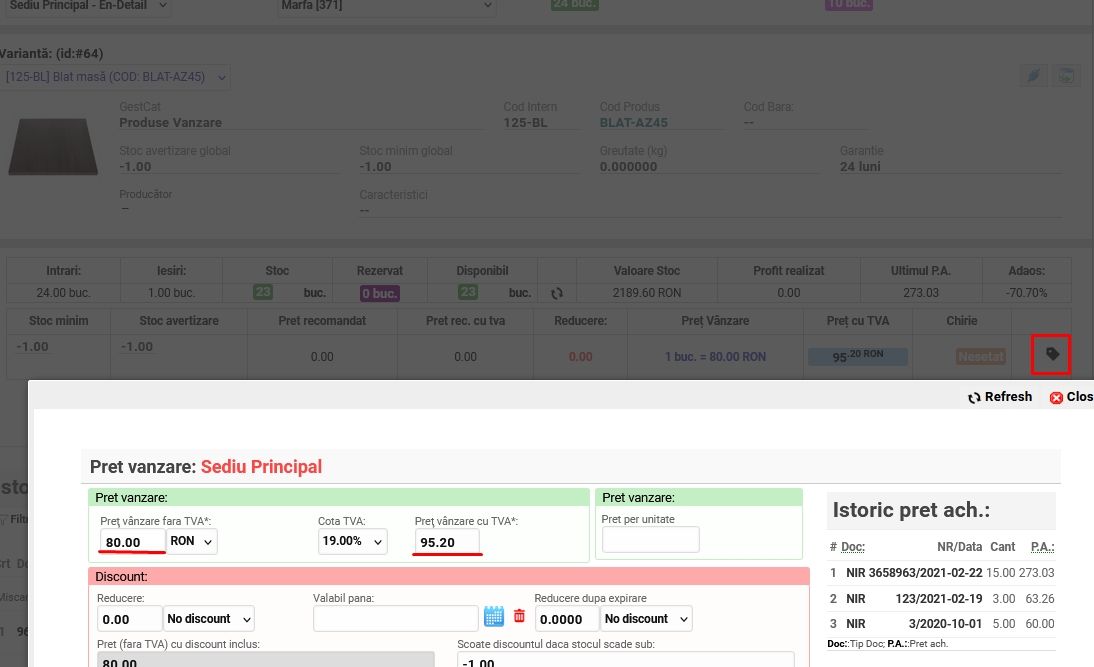Click the icon right of the leaf button

(1067, 76)
